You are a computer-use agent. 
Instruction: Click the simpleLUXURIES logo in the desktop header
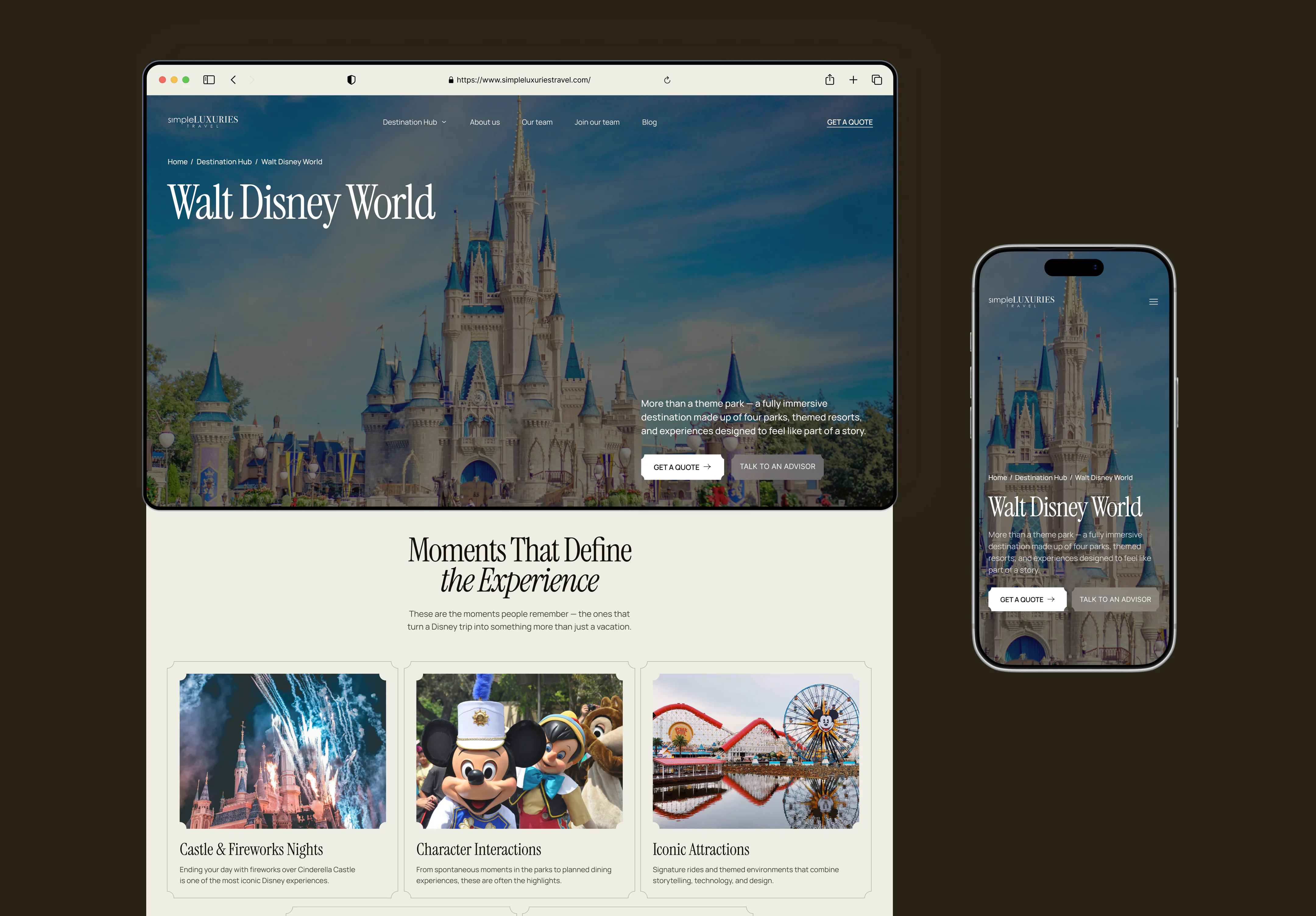(x=203, y=121)
